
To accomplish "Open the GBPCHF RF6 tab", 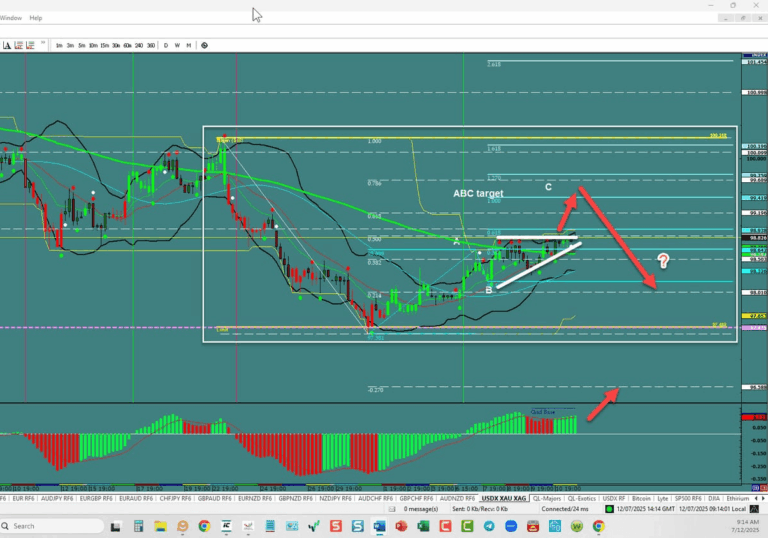I will tap(416, 498).
